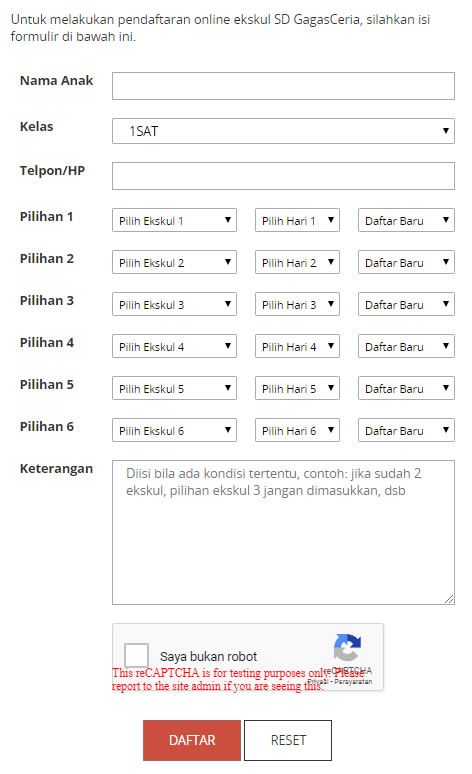Click inside the Keterangan textarea
The image size is (472, 774).
click(283, 532)
